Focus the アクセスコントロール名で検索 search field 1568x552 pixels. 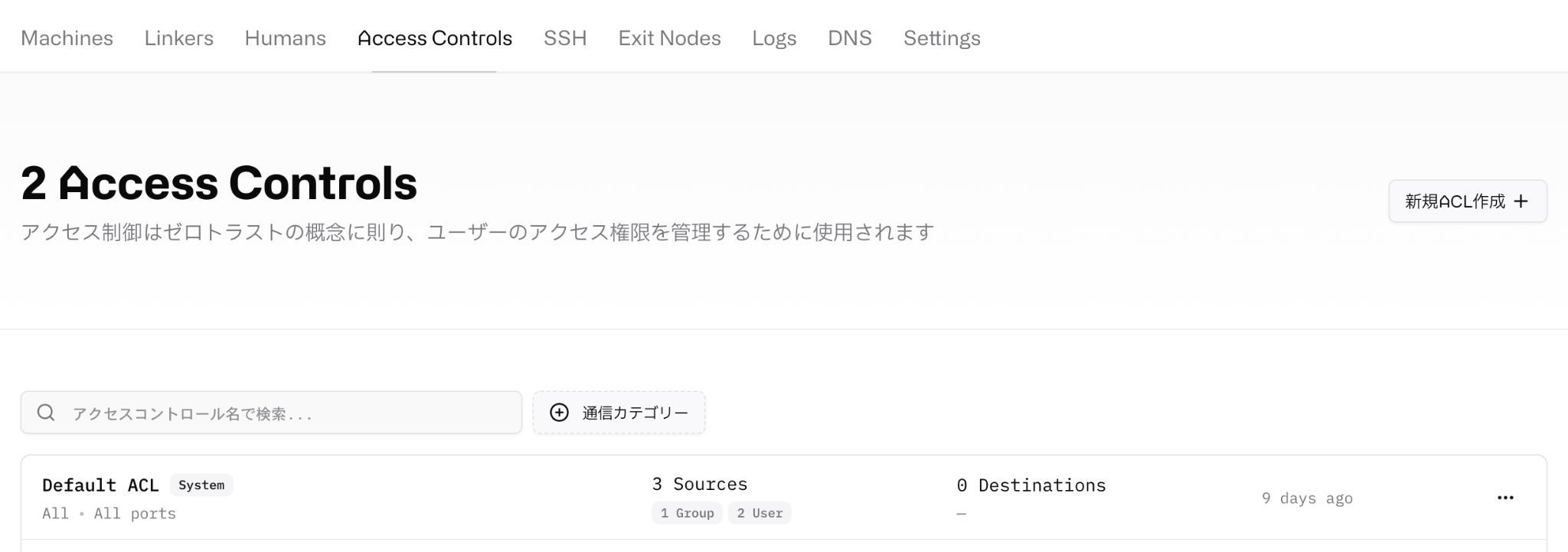pos(271,413)
